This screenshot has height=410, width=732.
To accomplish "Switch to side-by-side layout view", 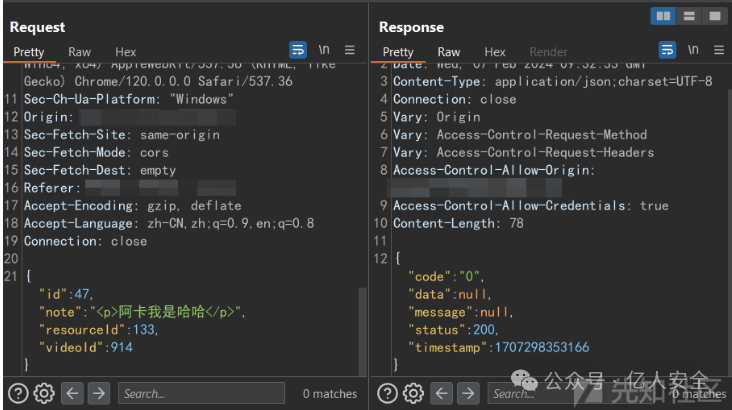I will point(663,16).
